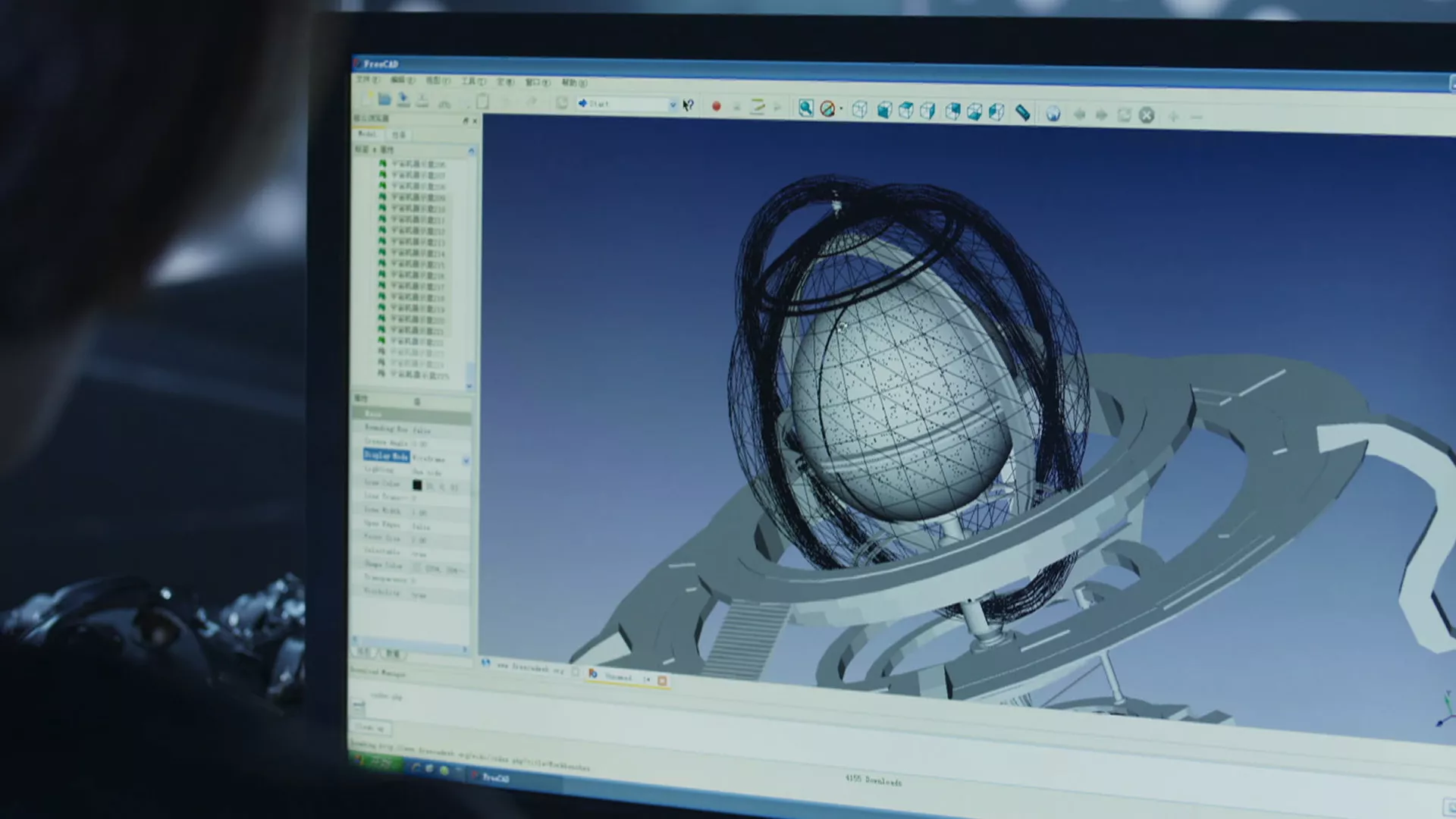Set the rear view cube icon
The image size is (1456, 819).
(952, 112)
